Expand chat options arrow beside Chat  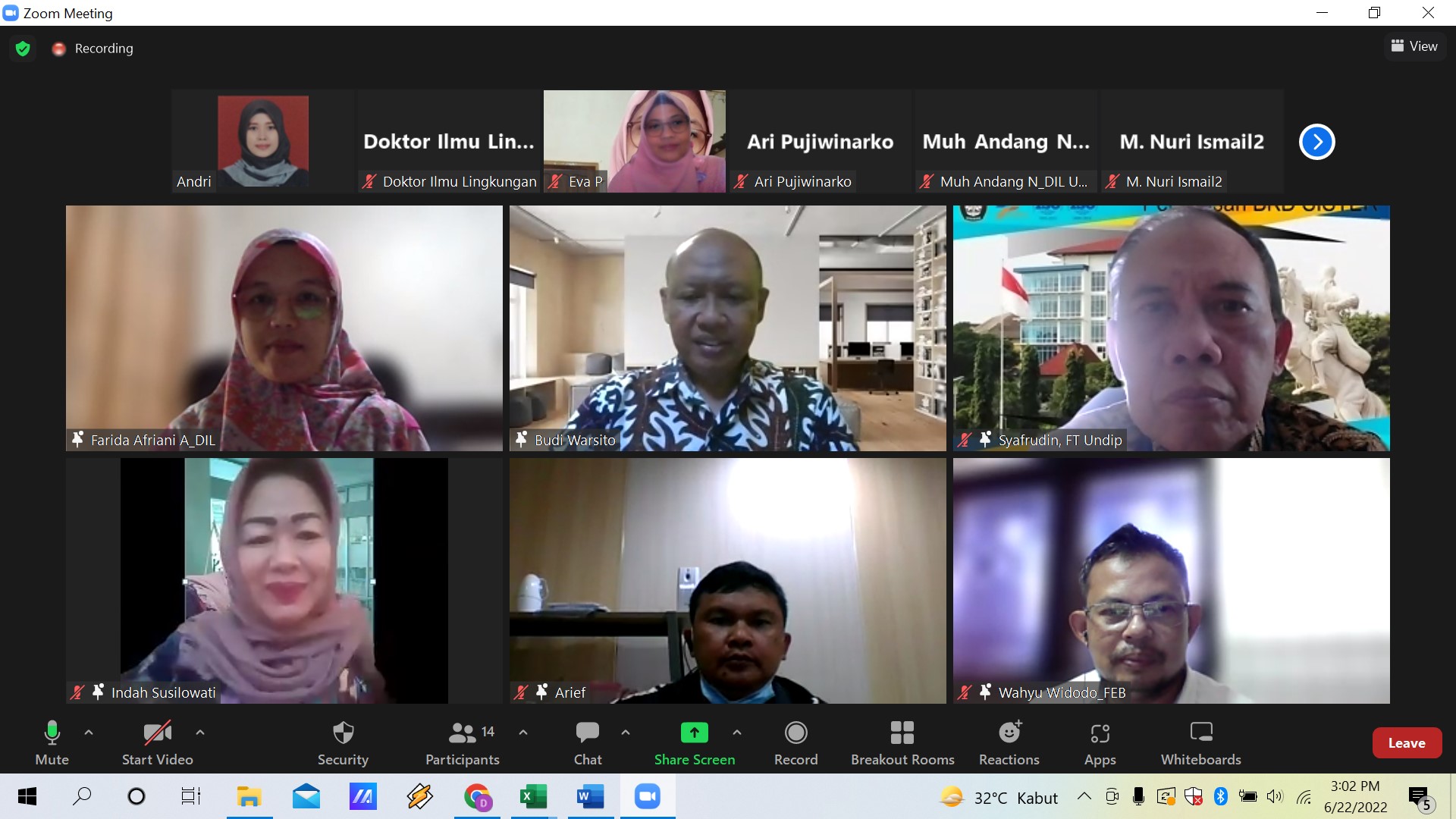[626, 733]
